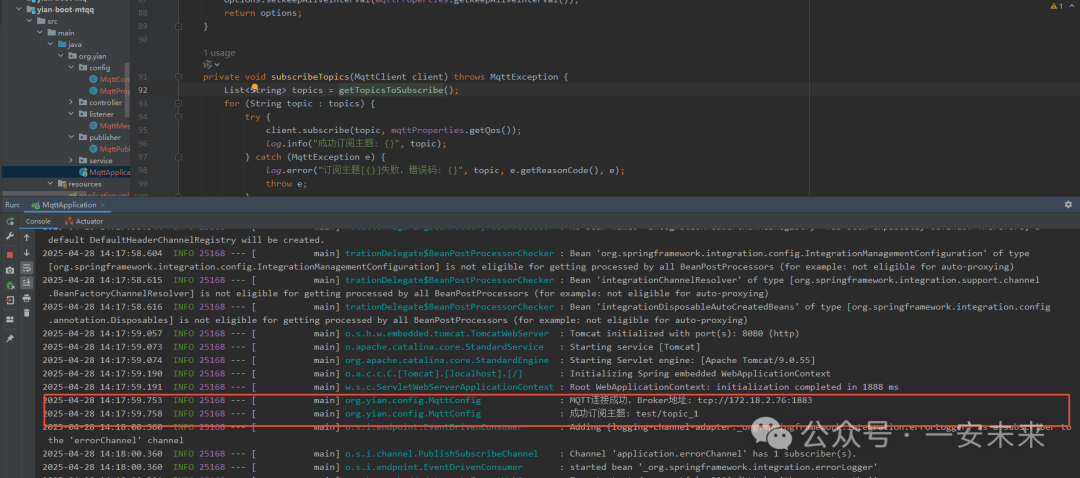
Task: Click the camera thread dump icon
Action: click(9, 270)
